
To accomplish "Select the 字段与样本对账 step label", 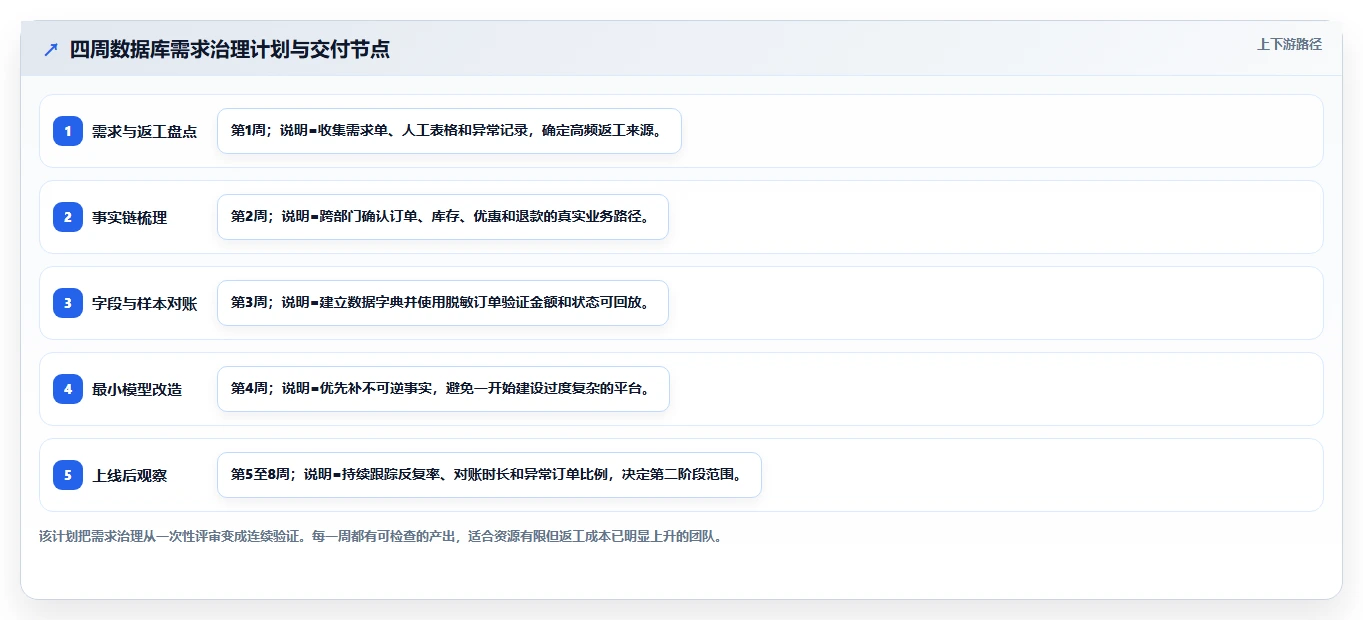I will tap(144, 303).
